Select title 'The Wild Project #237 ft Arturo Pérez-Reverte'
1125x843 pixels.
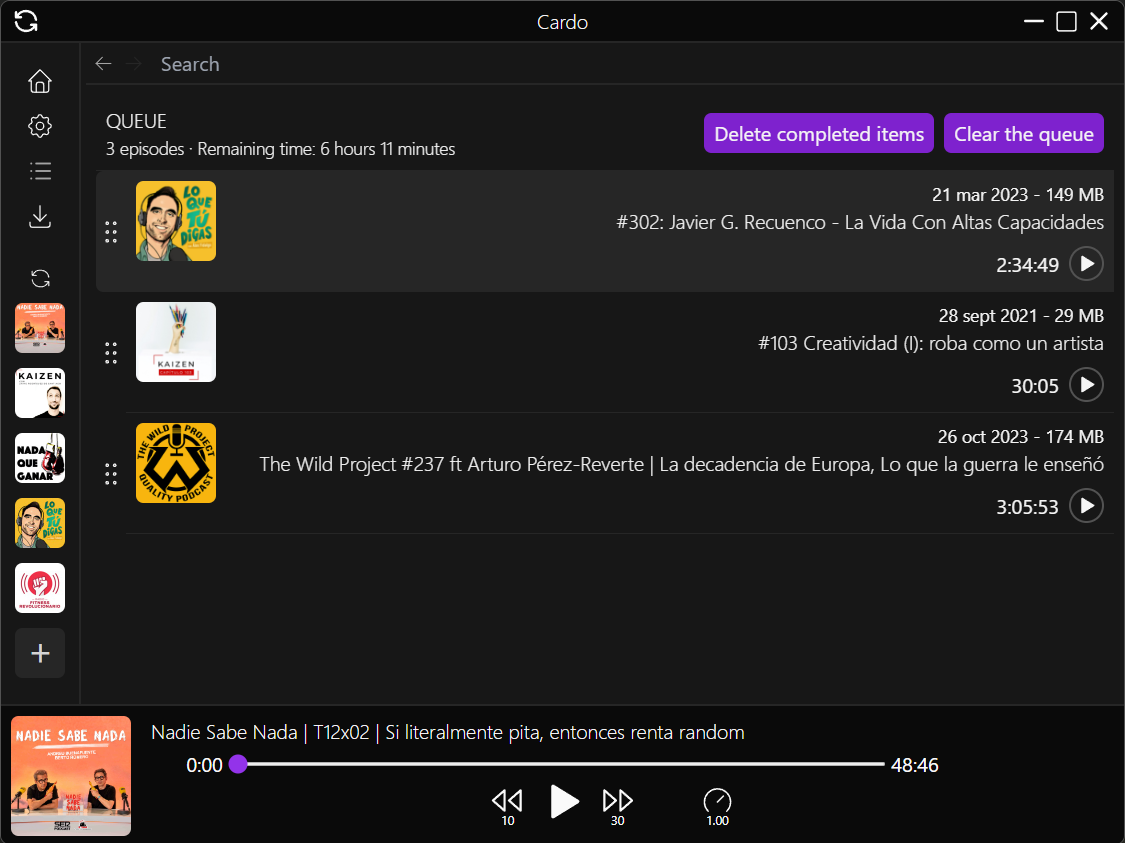click(x=451, y=465)
